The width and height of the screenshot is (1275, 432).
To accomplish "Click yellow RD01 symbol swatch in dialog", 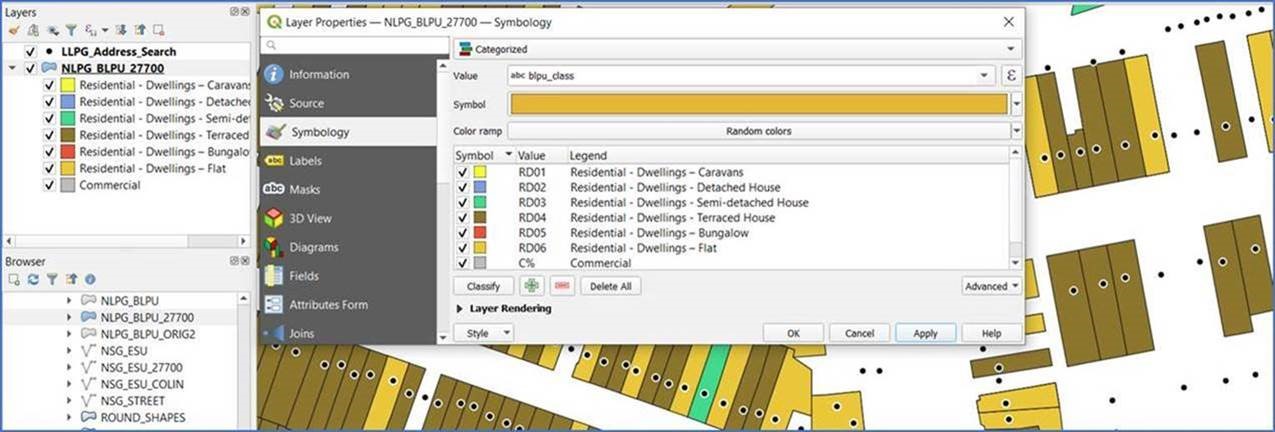I will 479,172.
